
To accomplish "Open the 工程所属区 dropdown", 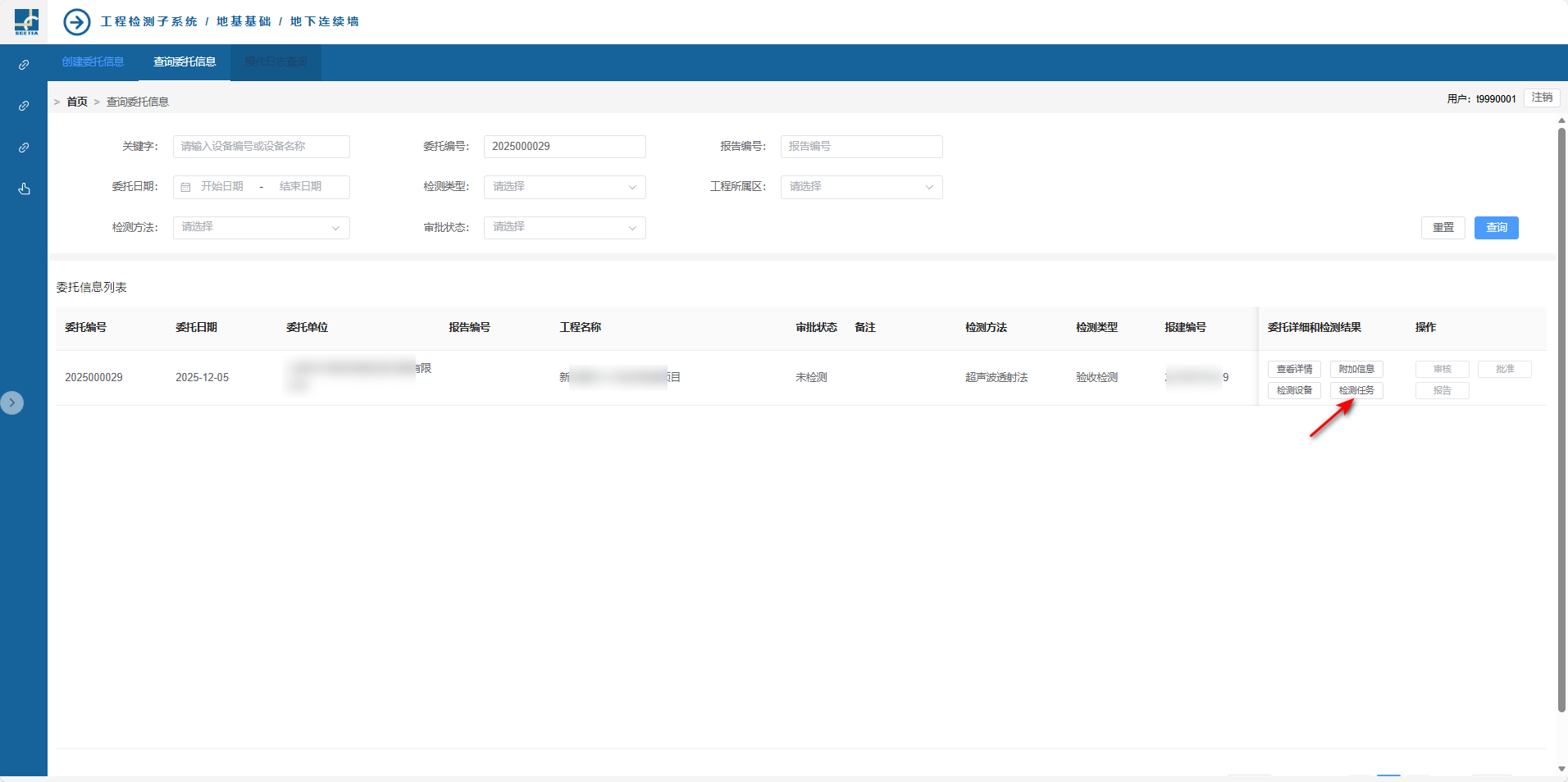I will (x=861, y=187).
